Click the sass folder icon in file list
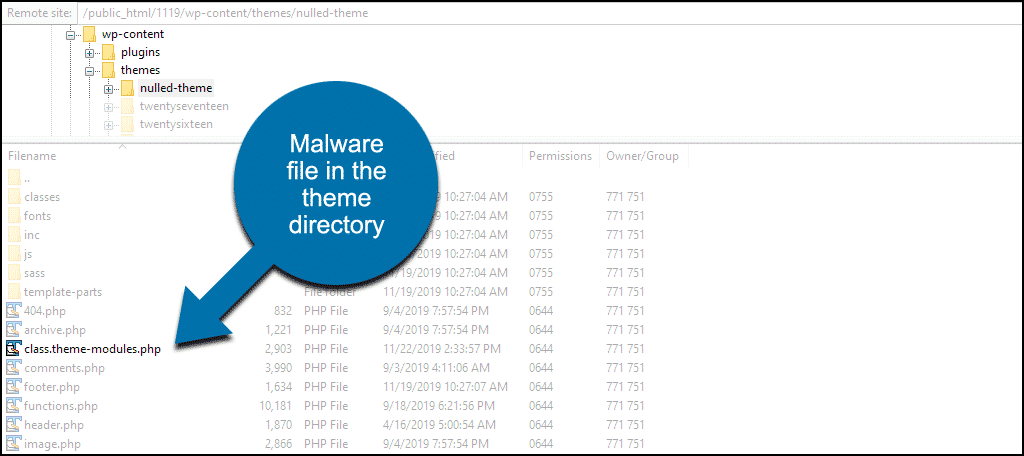The width and height of the screenshot is (1024, 456). click(14, 273)
